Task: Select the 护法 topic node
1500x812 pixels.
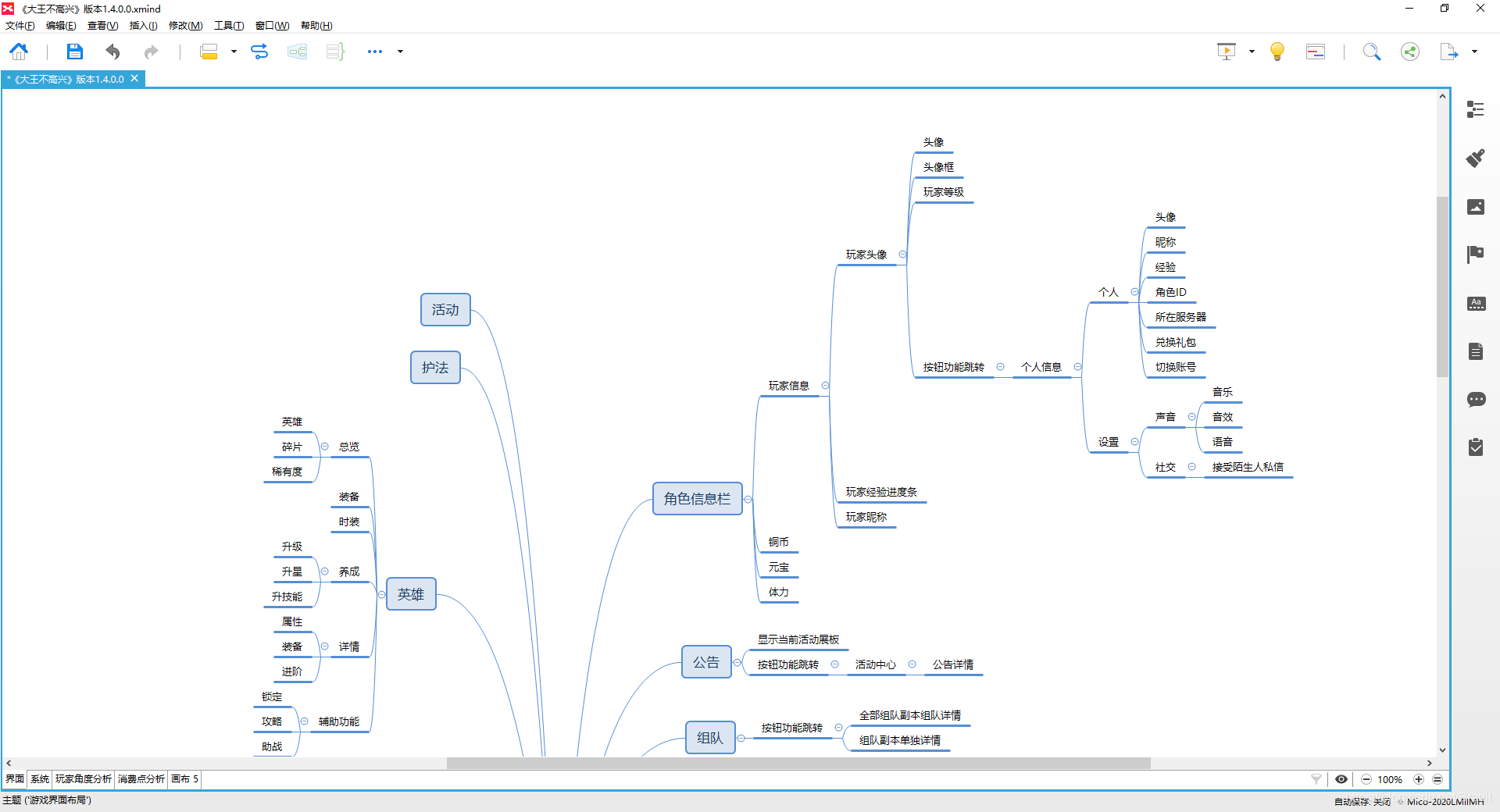Action: (x=435, y=368)
